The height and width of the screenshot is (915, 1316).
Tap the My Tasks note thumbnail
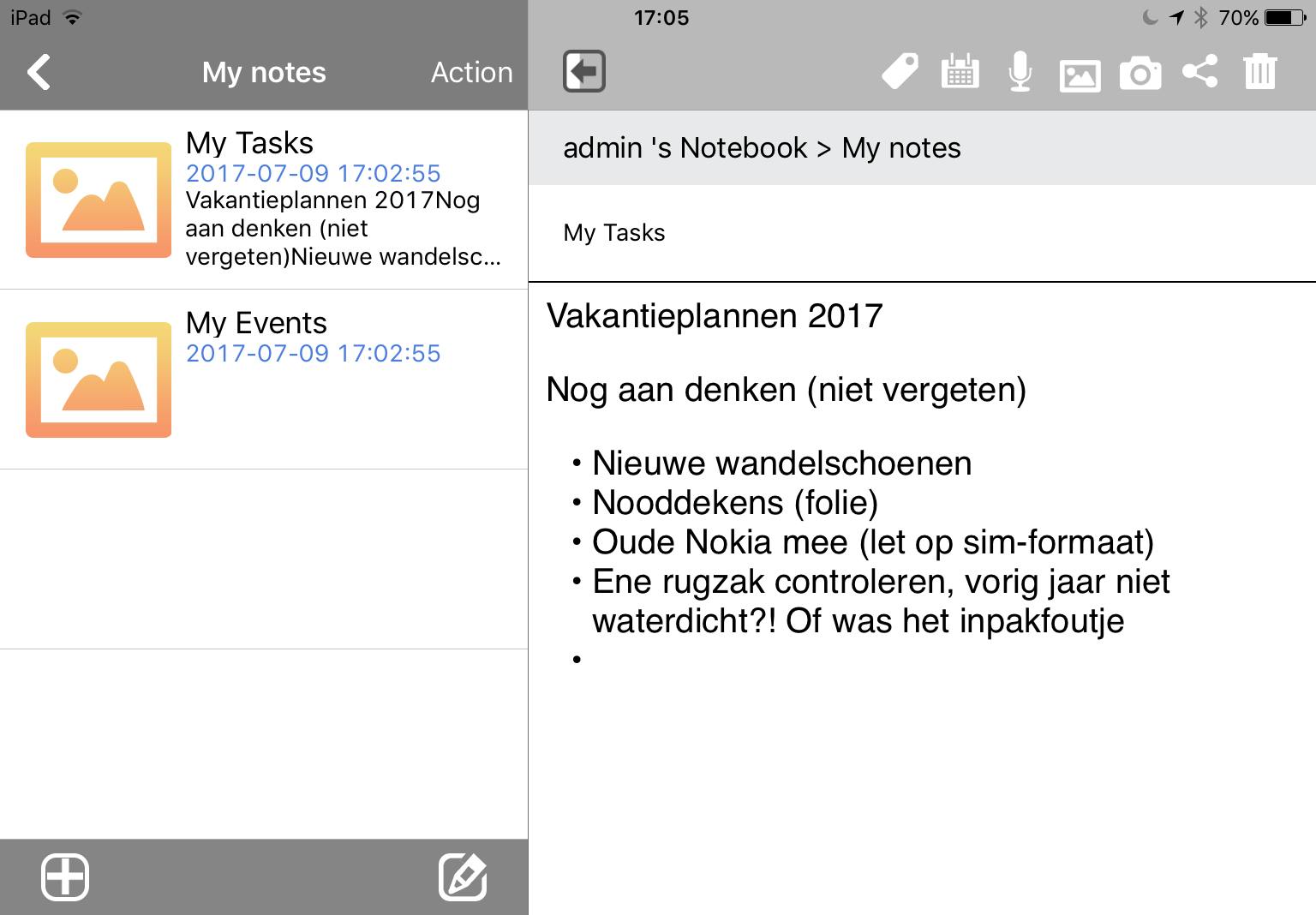tap(99, 200)
